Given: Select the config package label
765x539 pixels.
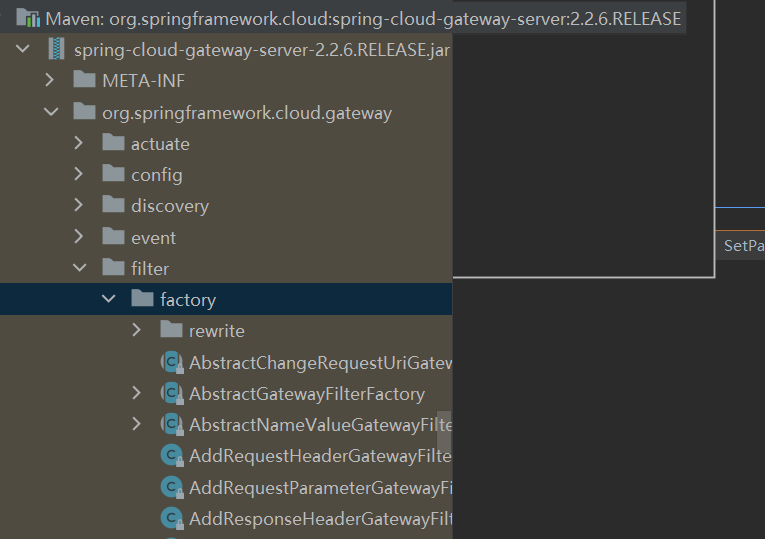Looking at the screenshot, I should coord(157,176).
